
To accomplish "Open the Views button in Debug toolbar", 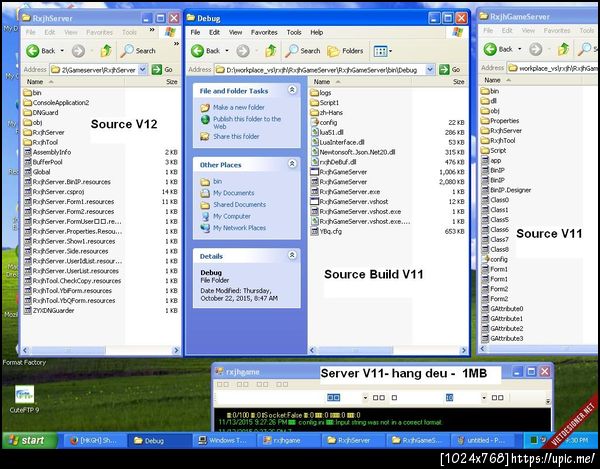I will pyautogui.click(x=382, y=51).
